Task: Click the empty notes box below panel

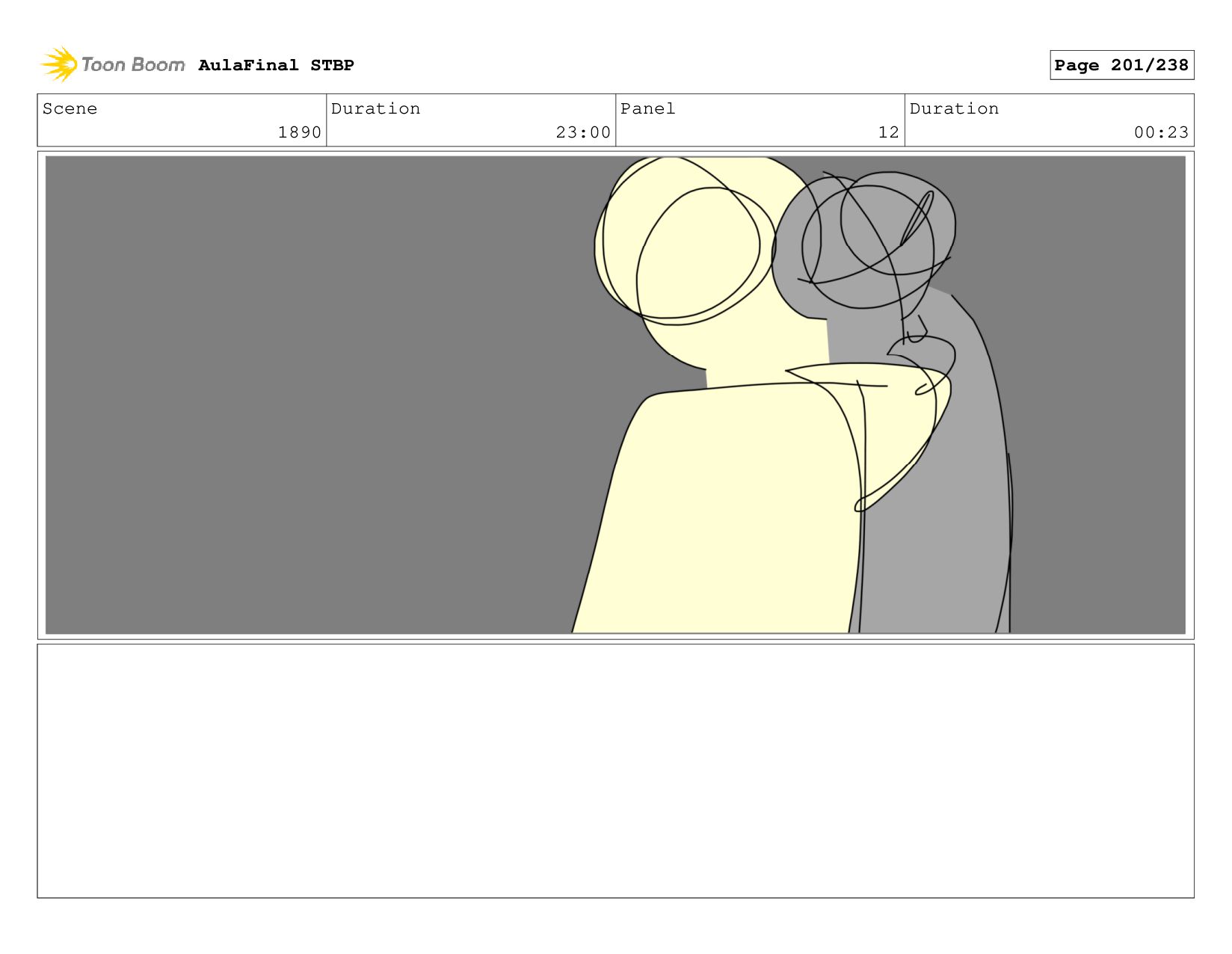Action: pyautogui.click(x=615, y=771)
